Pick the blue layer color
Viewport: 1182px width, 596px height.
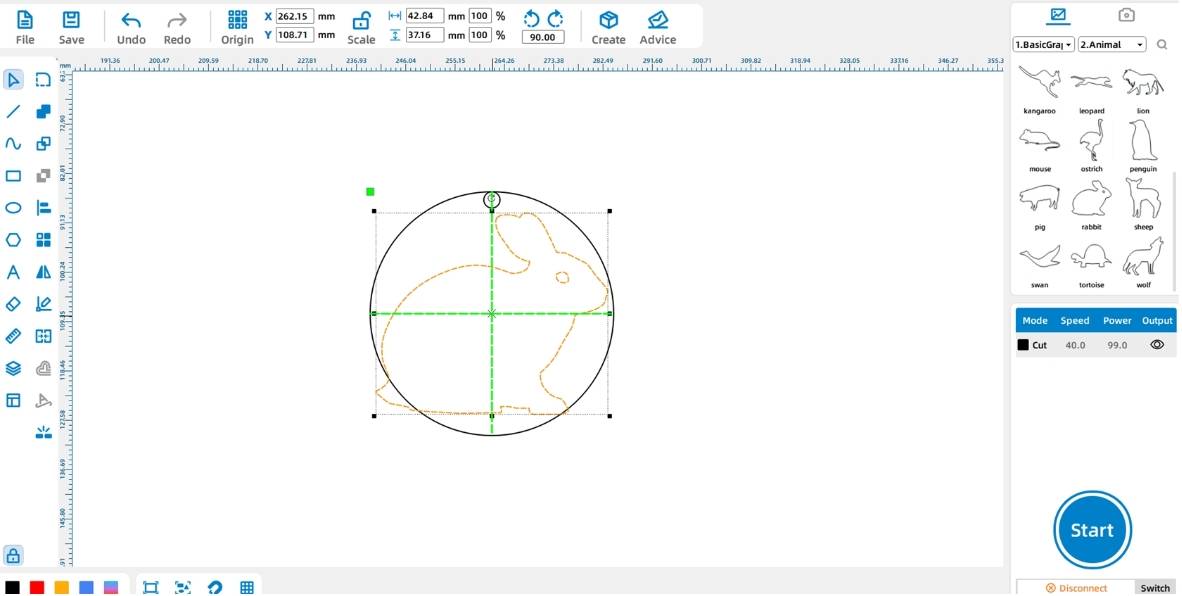coord(87,588)
